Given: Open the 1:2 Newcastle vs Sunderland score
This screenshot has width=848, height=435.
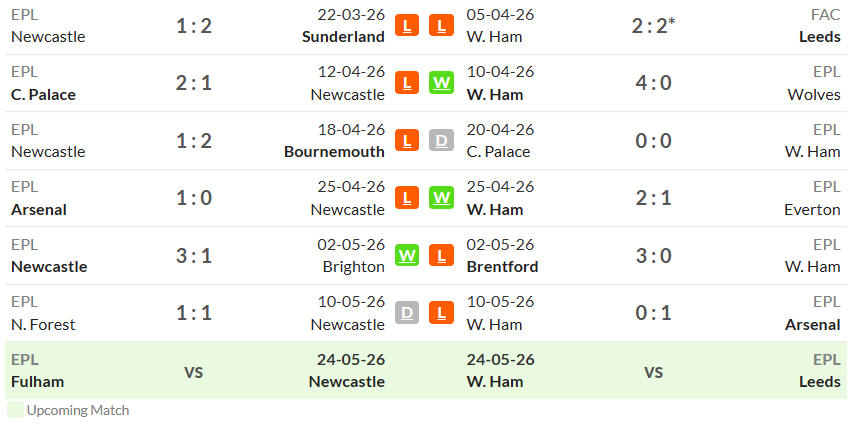Looking at the screenshot, I should [194, 26].
